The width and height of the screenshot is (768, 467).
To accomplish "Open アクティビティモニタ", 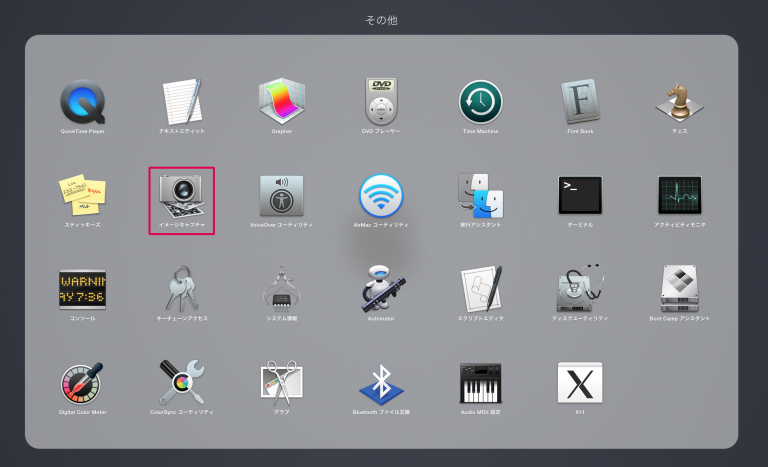I will coord(679,195).
